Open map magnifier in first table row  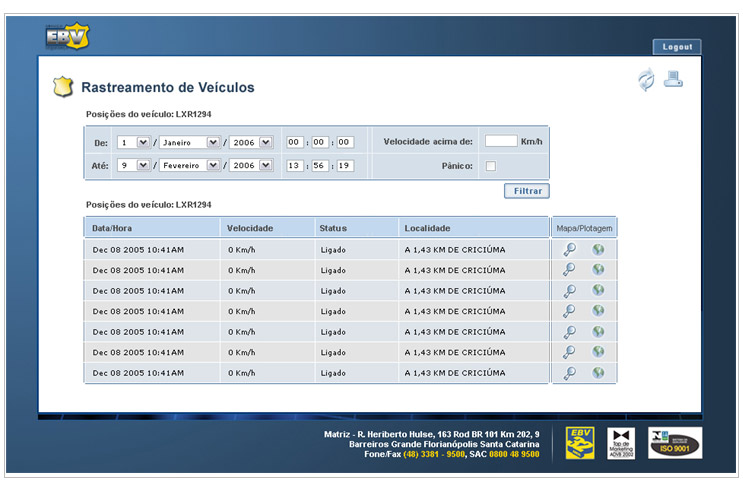click(570, 249)
